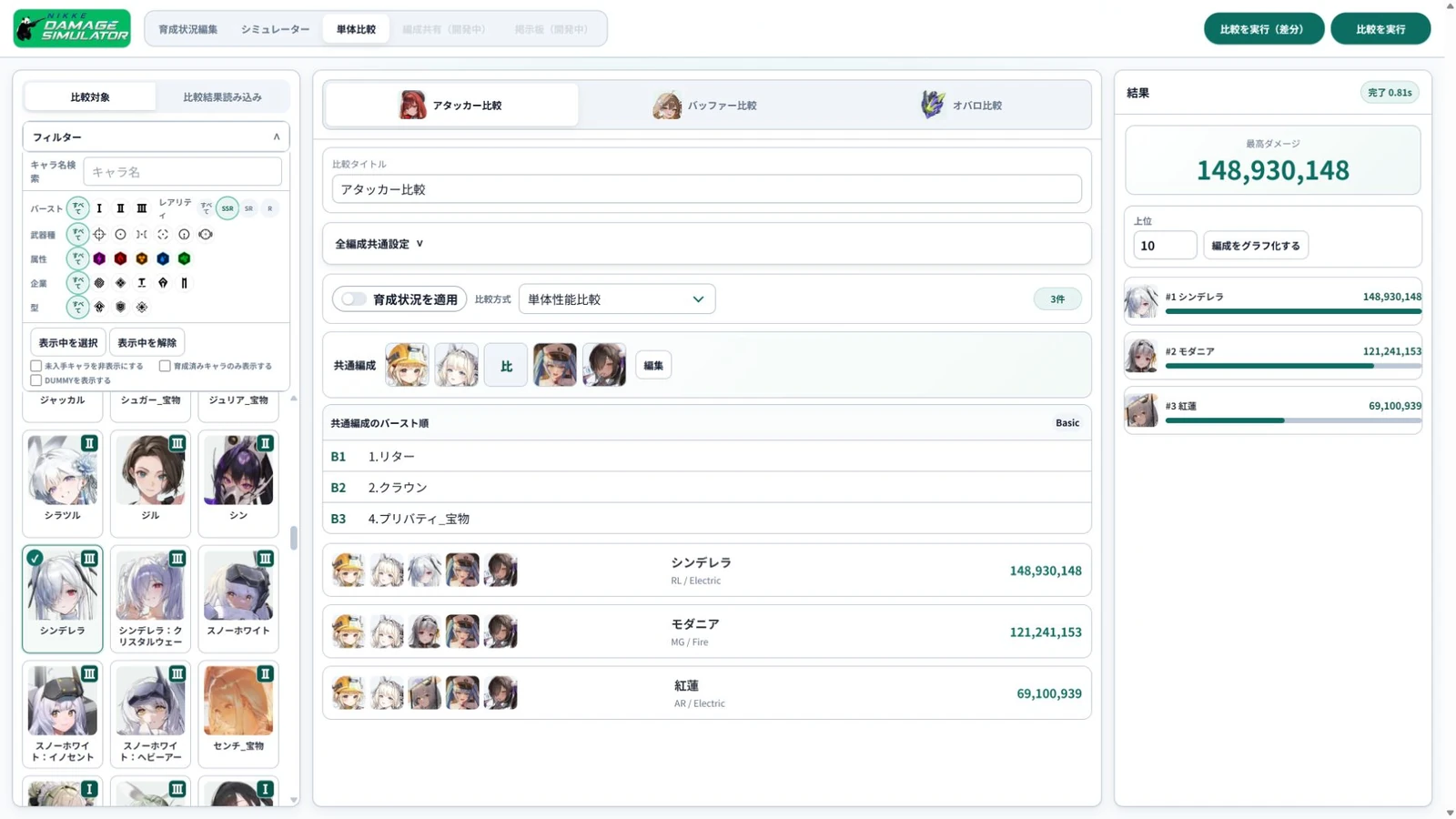
Task: Filter by Burst I icon
Action: [99, 208]
